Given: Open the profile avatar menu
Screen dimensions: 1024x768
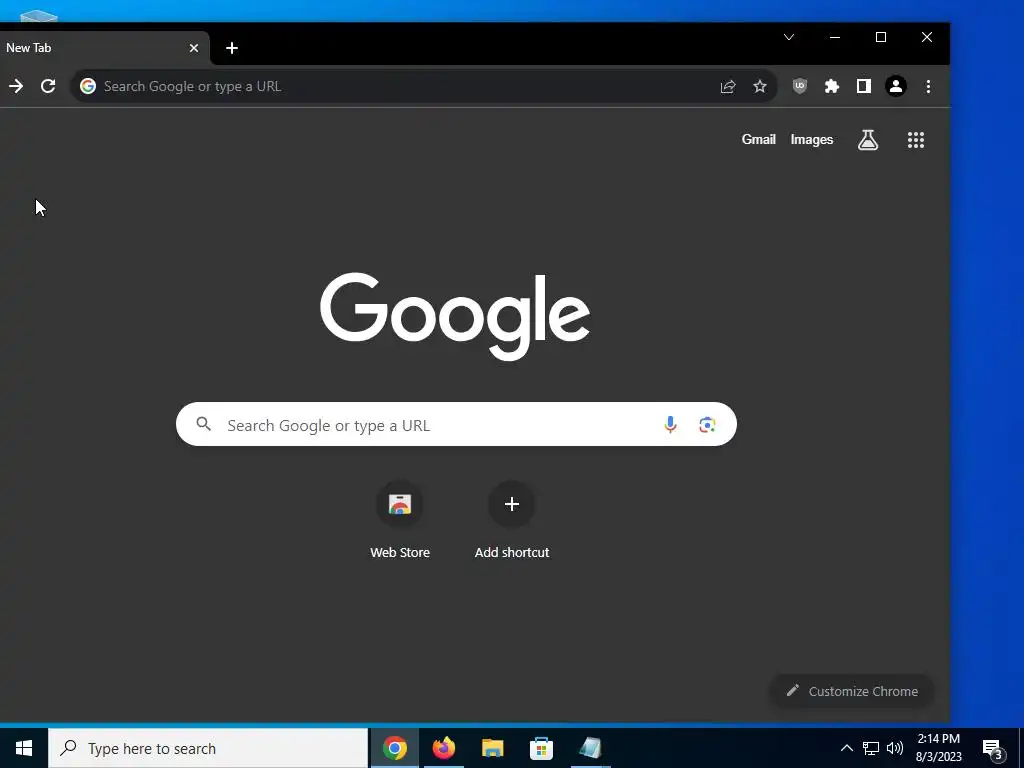Looking at the screenshot, I should point(896,86).
